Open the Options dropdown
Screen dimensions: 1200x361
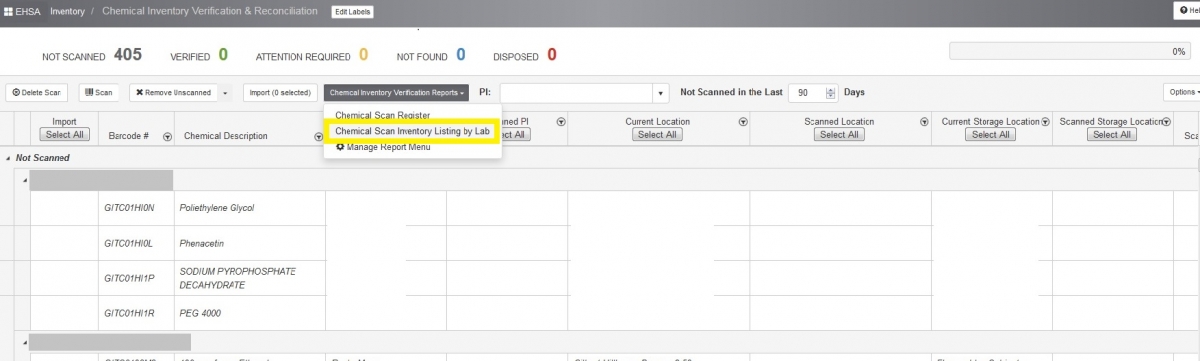[1182, 93]
